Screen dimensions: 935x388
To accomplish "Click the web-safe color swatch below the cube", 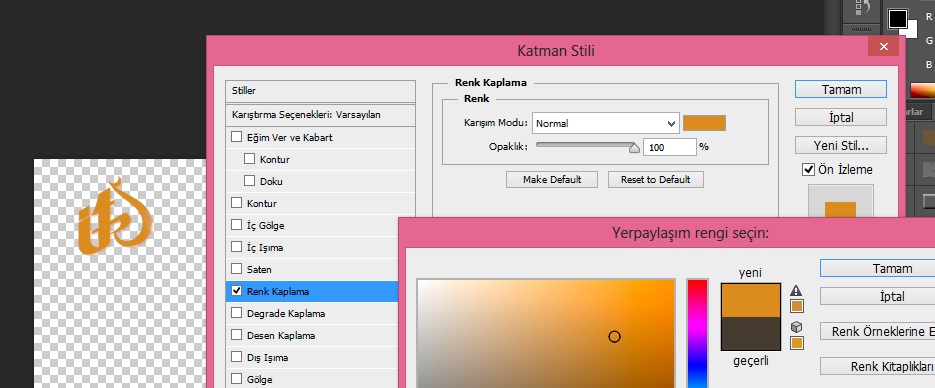I will [x=797, y=343].
